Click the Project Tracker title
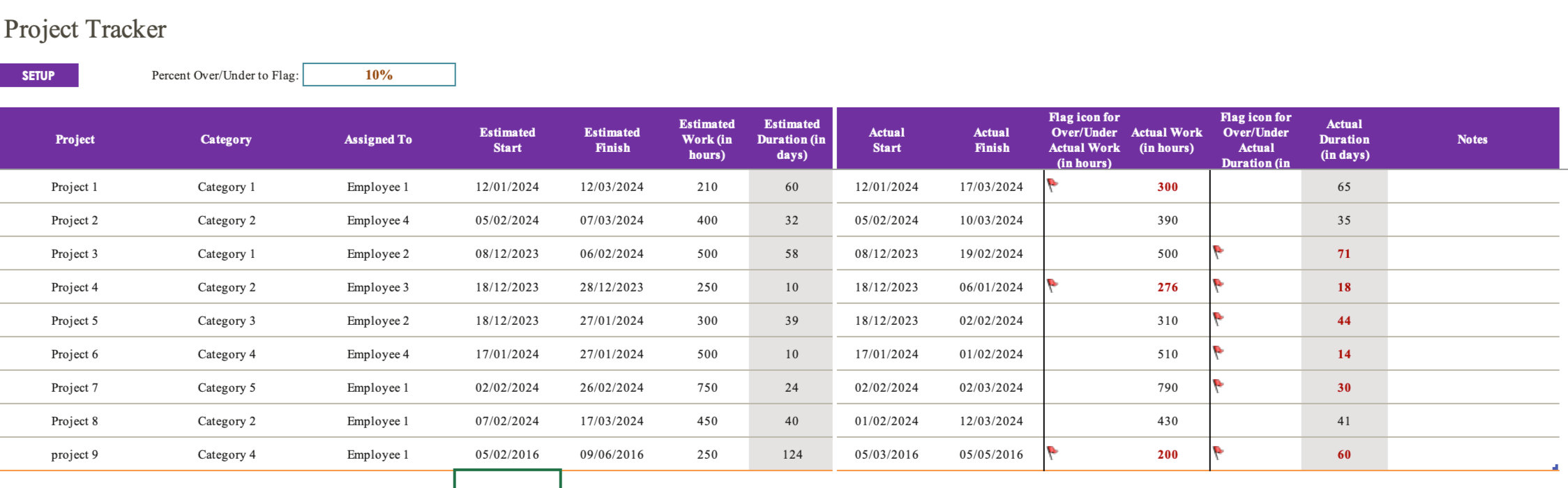Viewport: 1568px width, 488px height. coord(85,29)
